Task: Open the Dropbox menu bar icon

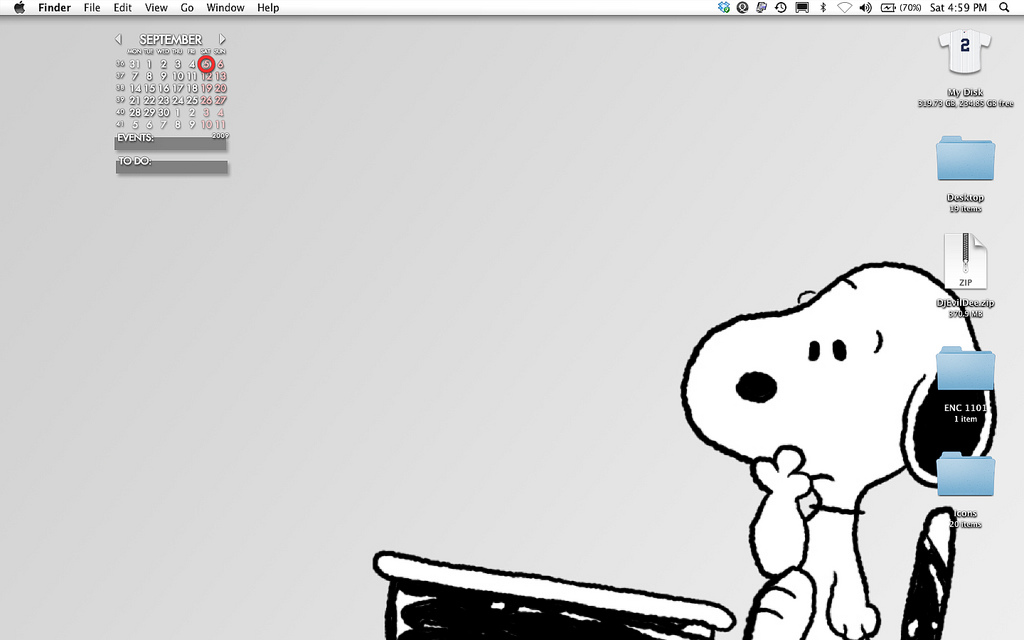Action: [x=724, y=8]
